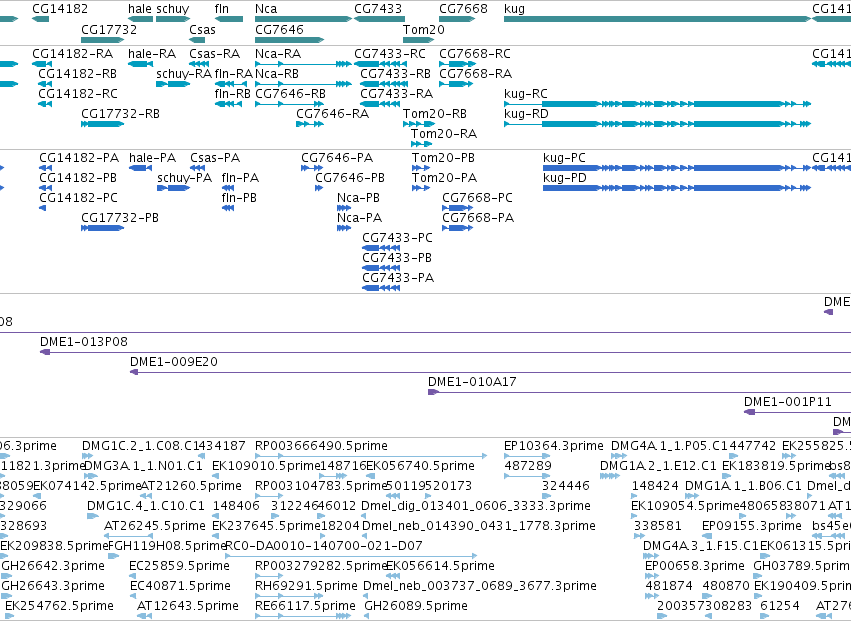Screen dimensions: 851x621
Task: Select the GH26642.3prime label
Action: coord(53,566)
